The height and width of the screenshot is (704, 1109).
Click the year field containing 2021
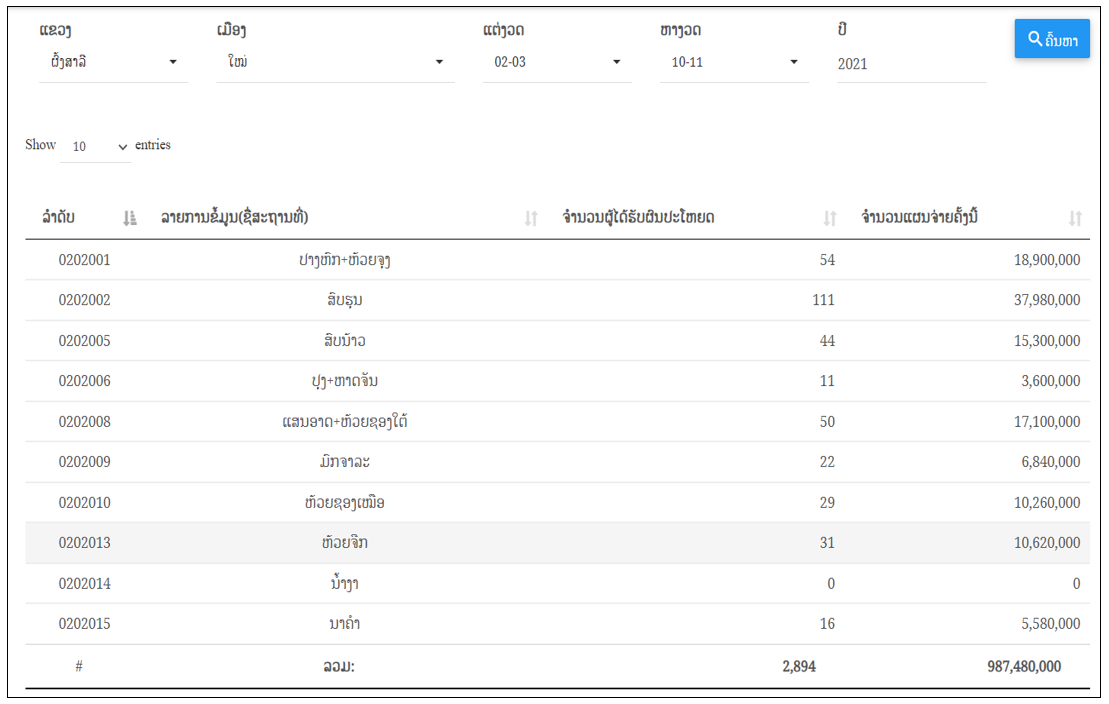(x=911, y=64)
